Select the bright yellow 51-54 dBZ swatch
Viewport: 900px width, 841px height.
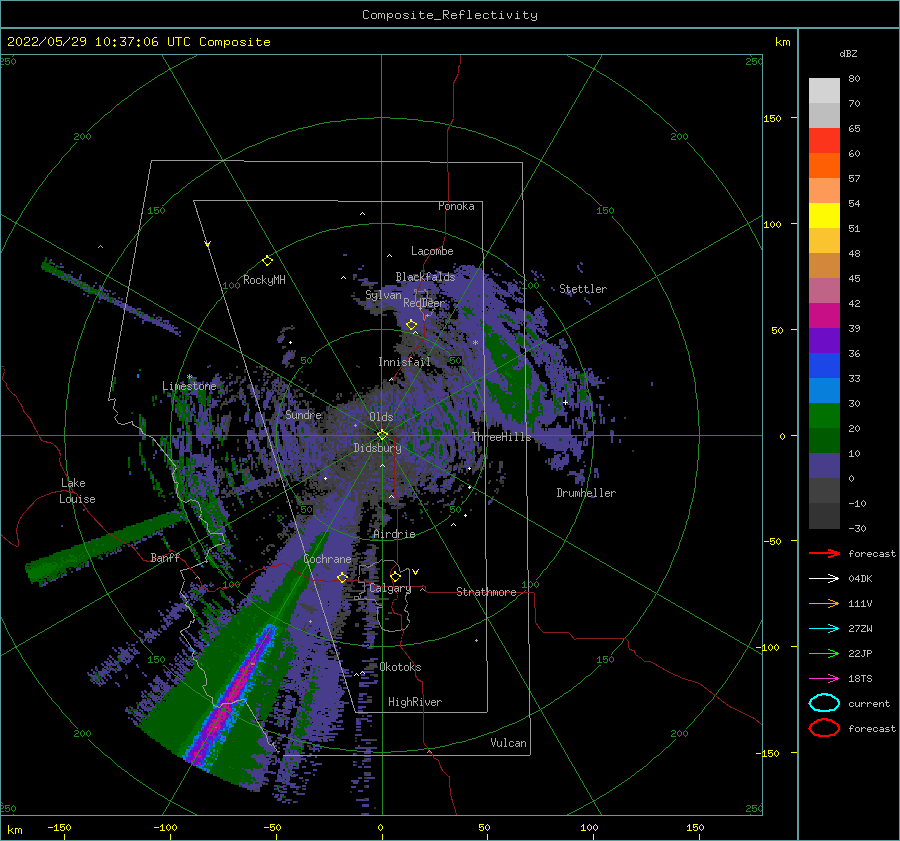click(824, 216)
